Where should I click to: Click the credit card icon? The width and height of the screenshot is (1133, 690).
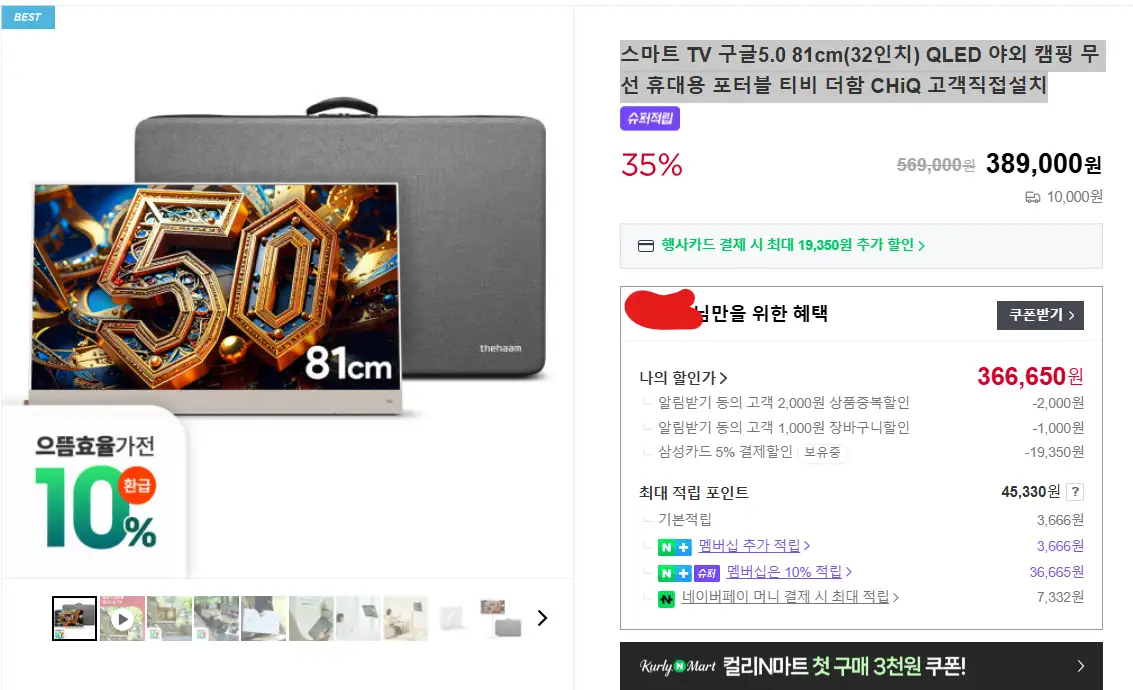[x=646, y=246]
